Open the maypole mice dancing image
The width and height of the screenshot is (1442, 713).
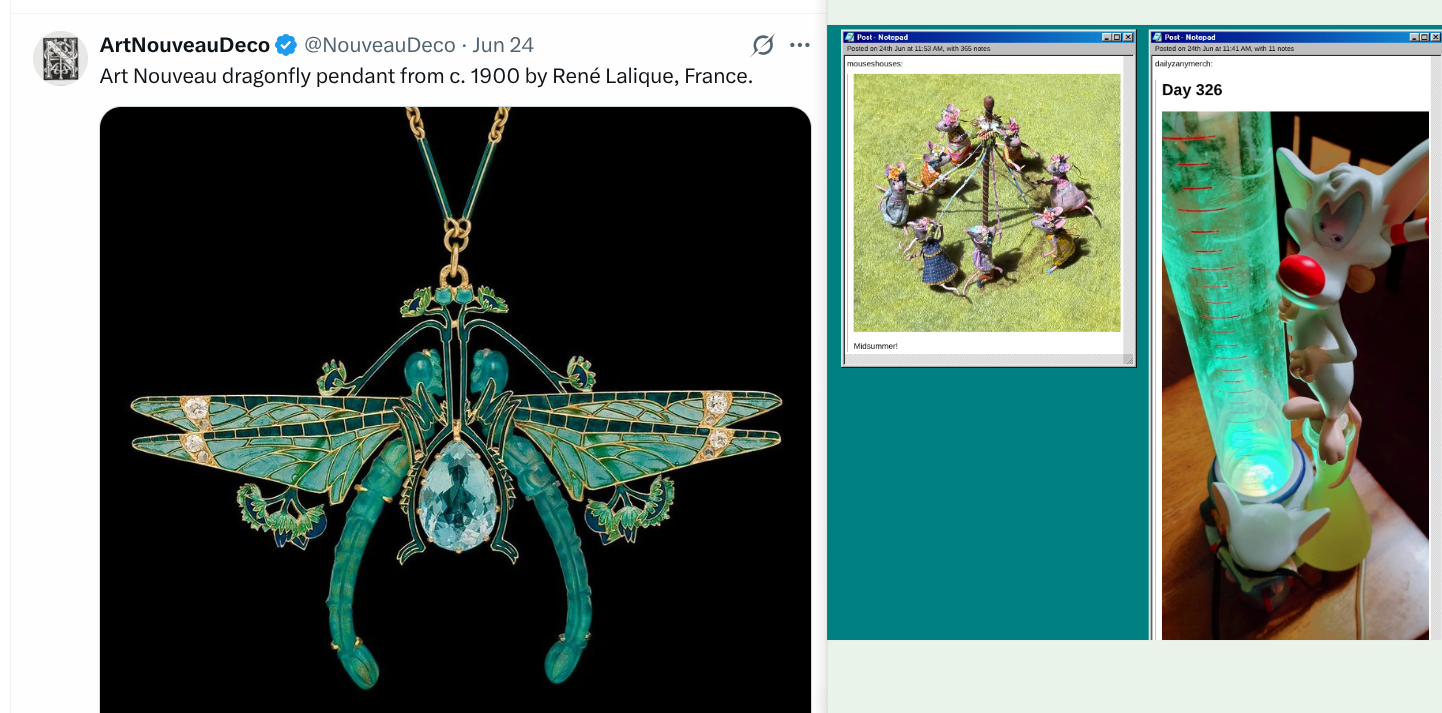(987, 203)
